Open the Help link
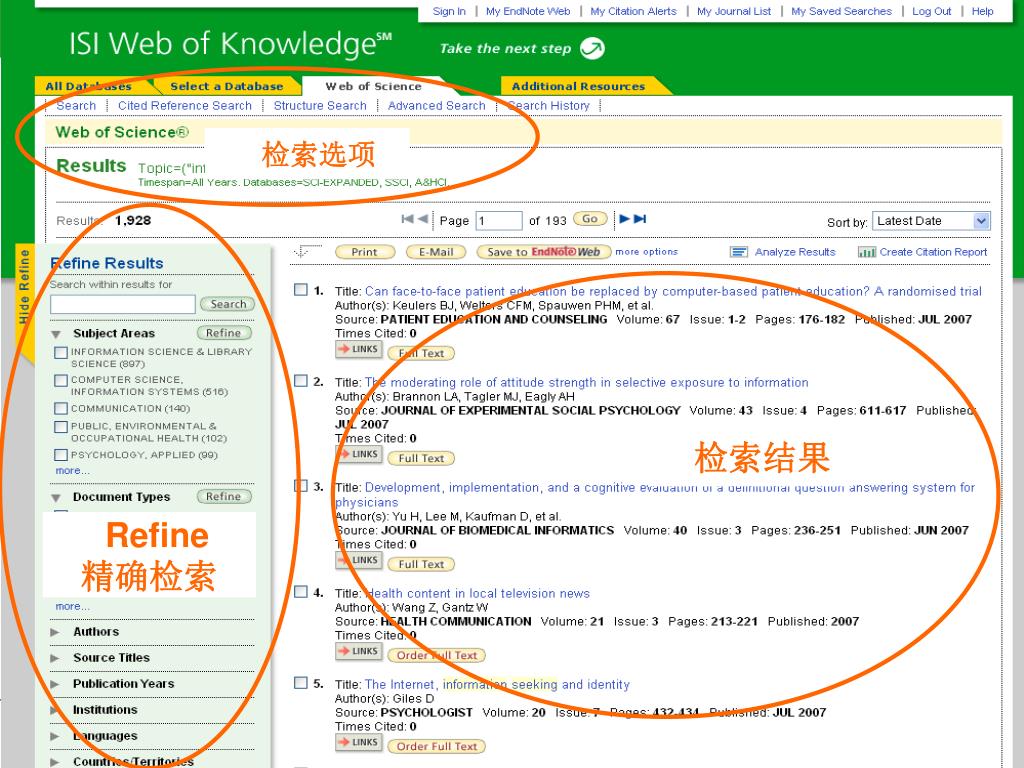Screen dimensions: 1024x768 tap(982, 11)
